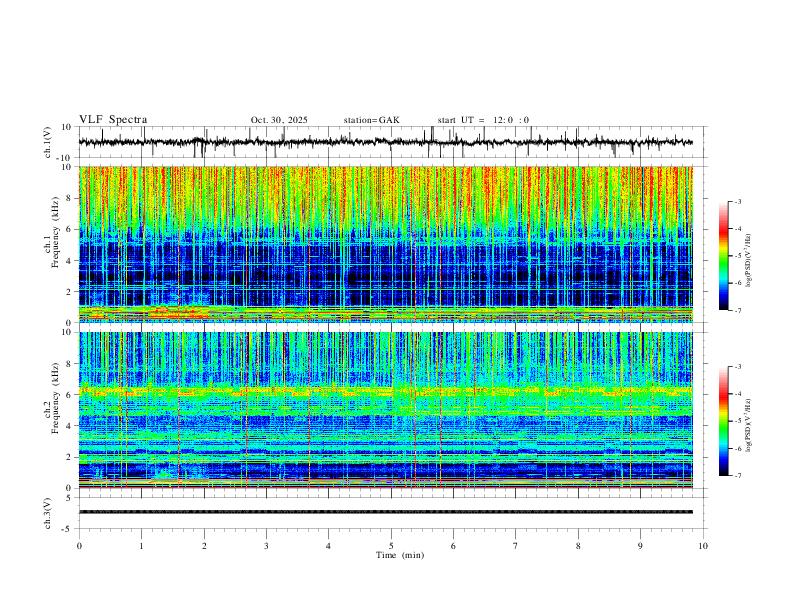Click the time axis tick label "9"
The width and height of the screenshot is (792, 612).
pyautogui.click(x=640, y=546)
